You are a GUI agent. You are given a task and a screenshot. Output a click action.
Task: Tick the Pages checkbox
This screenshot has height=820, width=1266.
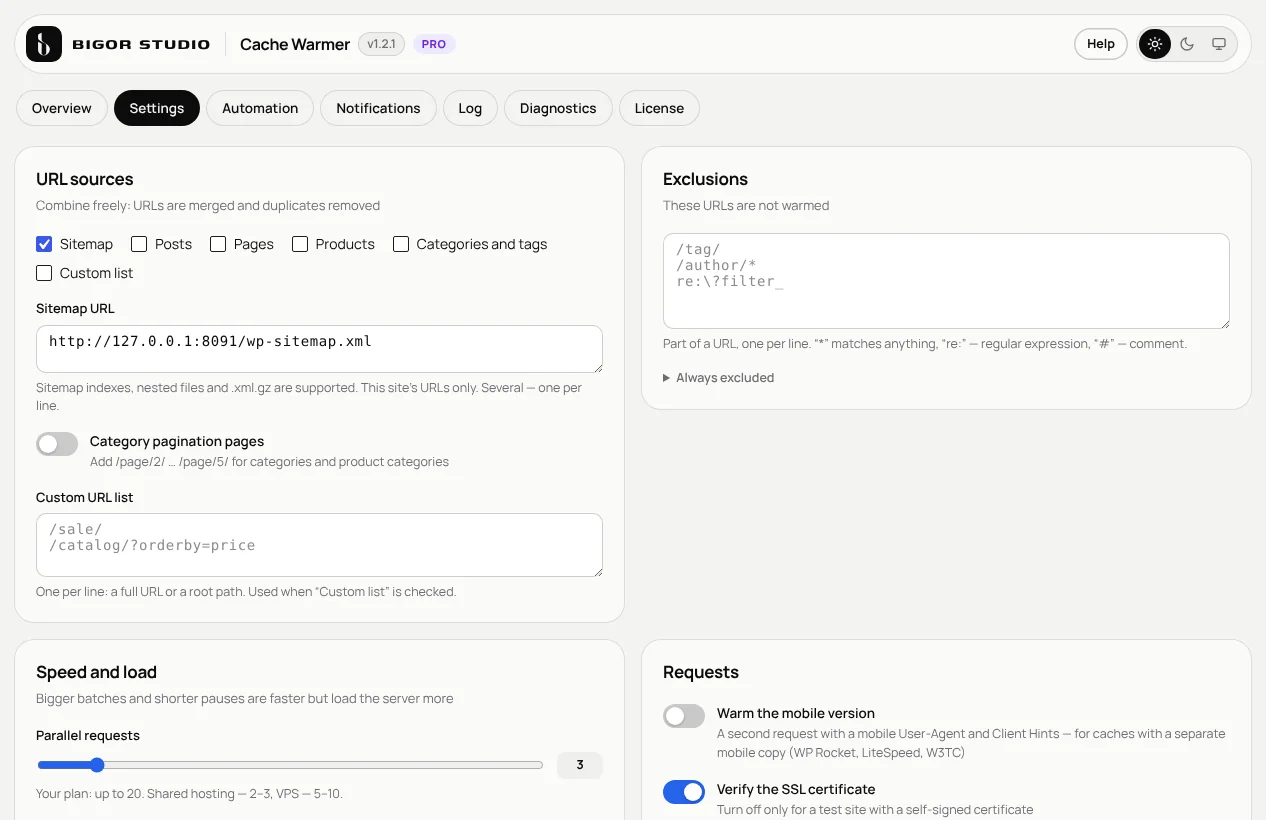coord(218,244)
